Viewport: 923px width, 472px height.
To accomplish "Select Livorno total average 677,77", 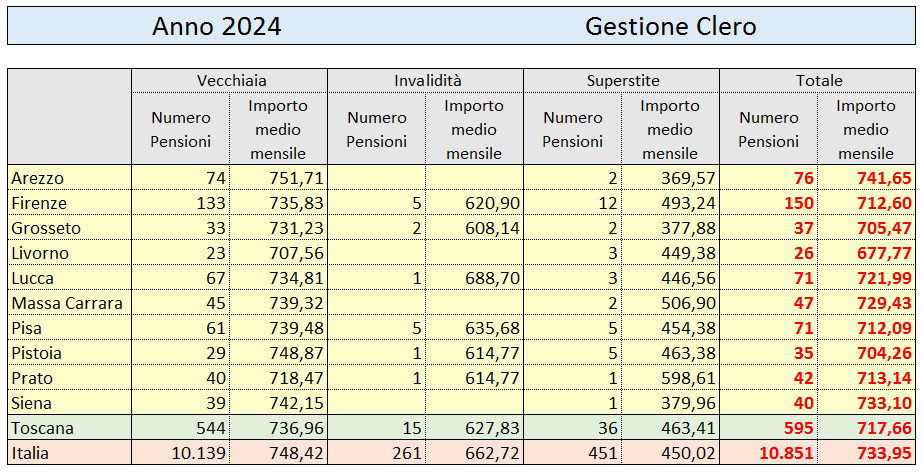I will click(885, 254).
